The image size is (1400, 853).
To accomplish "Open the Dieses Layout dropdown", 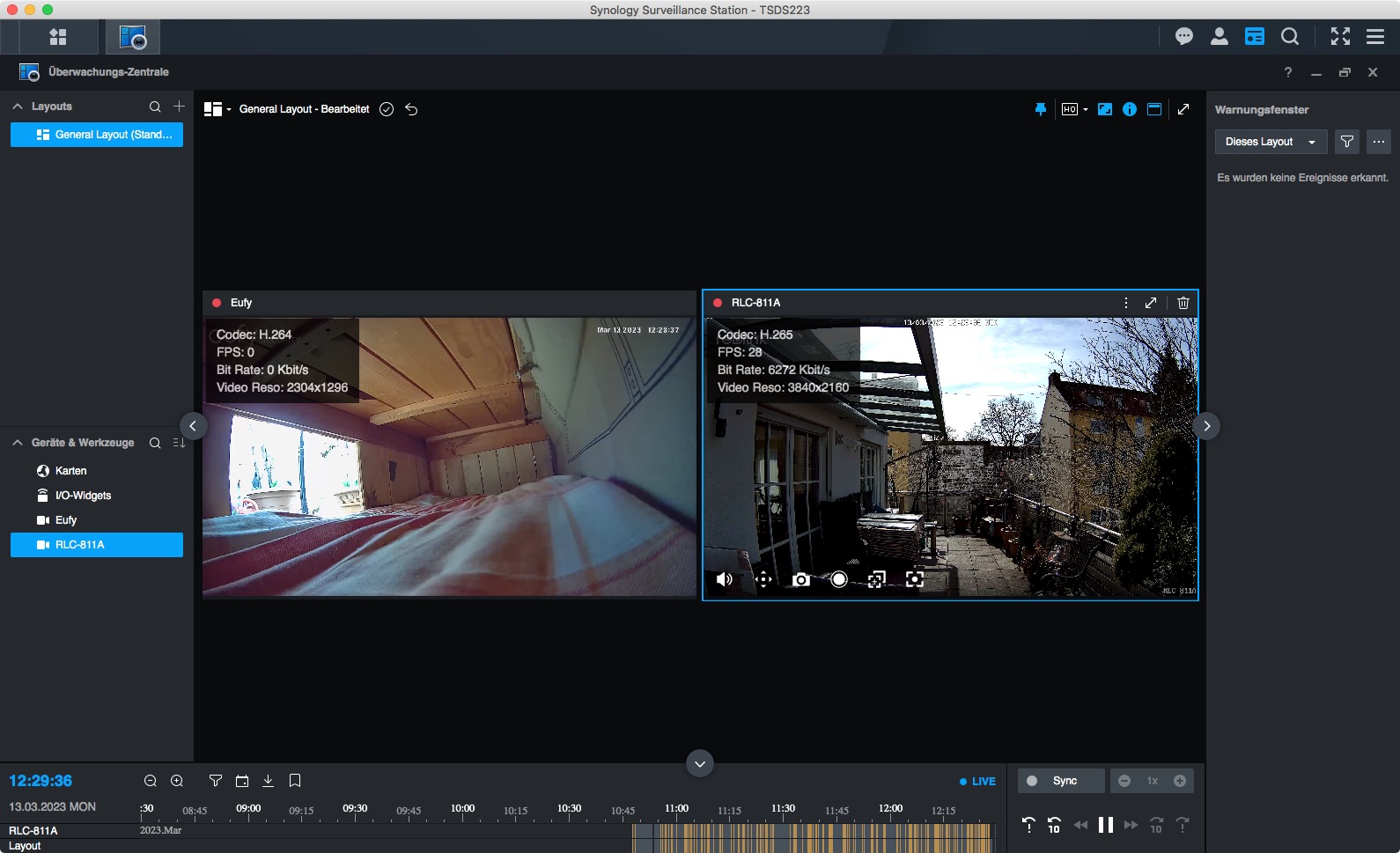I will pos(1269,142).
